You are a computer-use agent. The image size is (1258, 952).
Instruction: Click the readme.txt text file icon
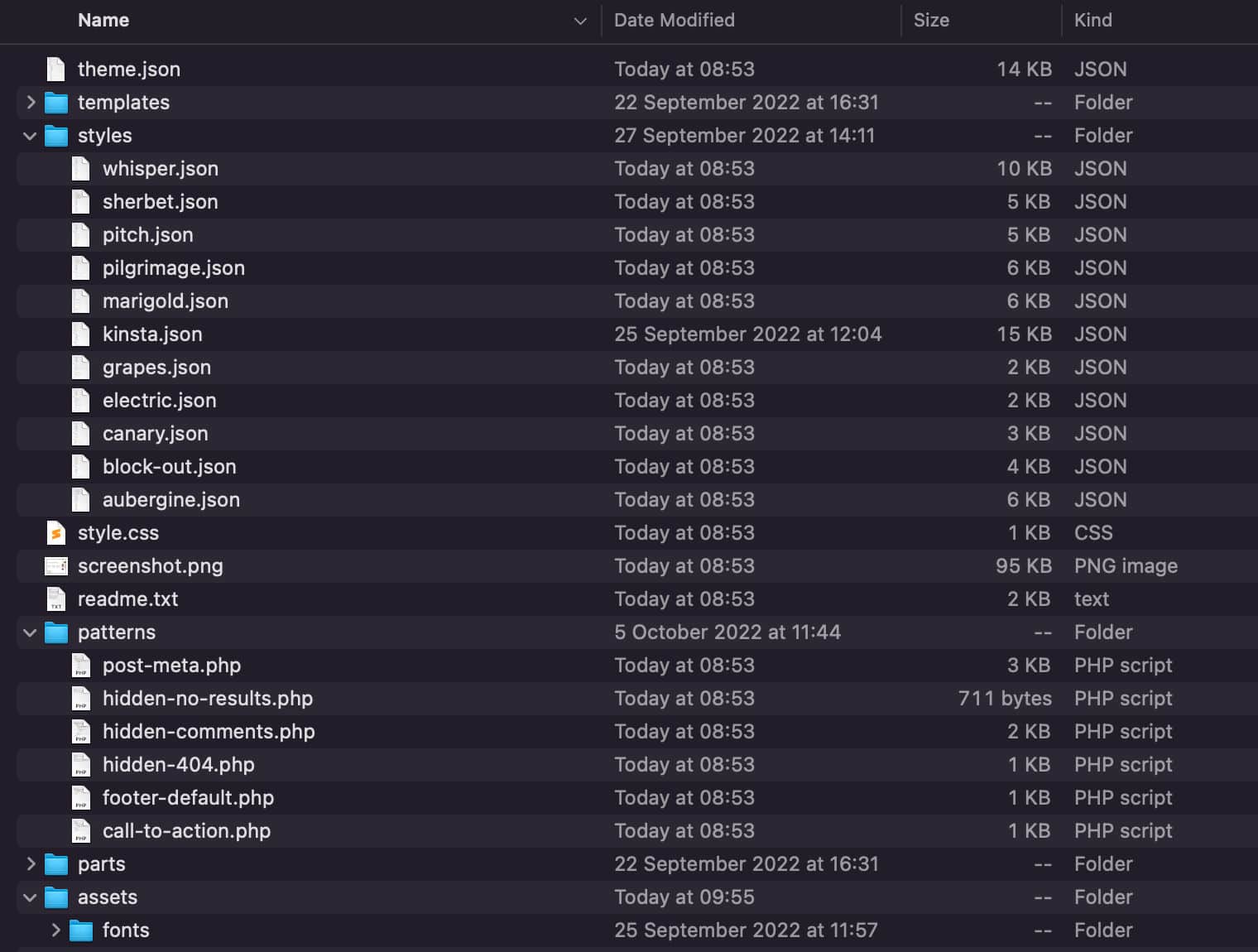tap(55, 599)
